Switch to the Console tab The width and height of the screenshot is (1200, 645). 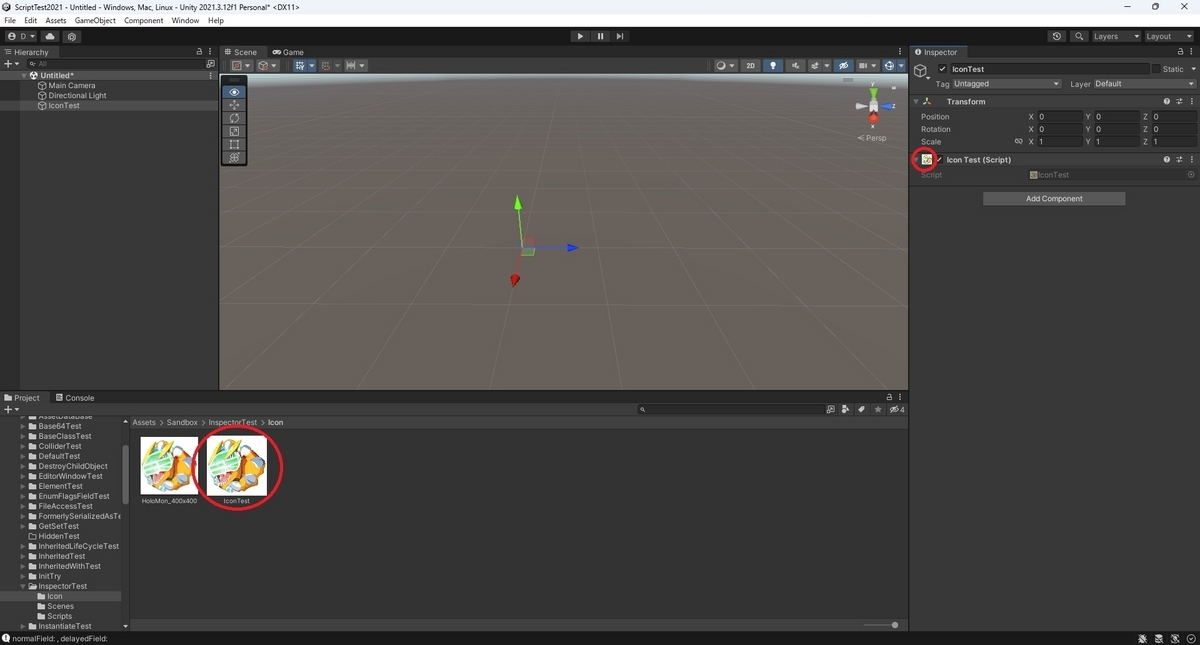[x=75, y=397]
